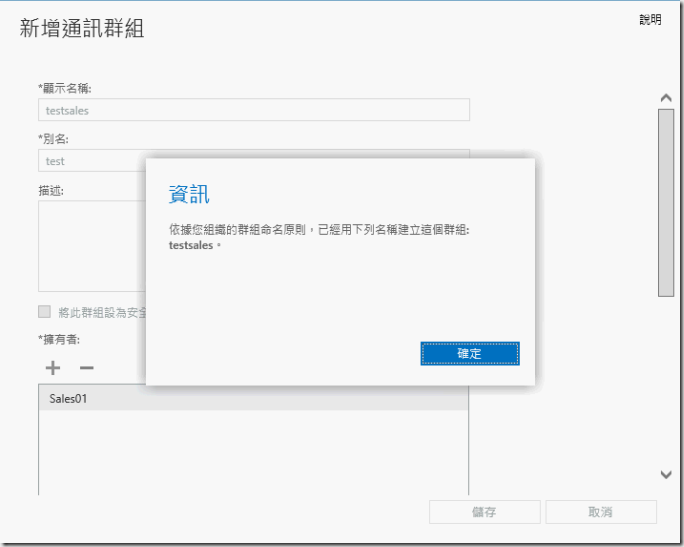This screenshot has width=684, height=547.
Task: Click the scrollbar down arrow
Action: click(x=666, y=474)
